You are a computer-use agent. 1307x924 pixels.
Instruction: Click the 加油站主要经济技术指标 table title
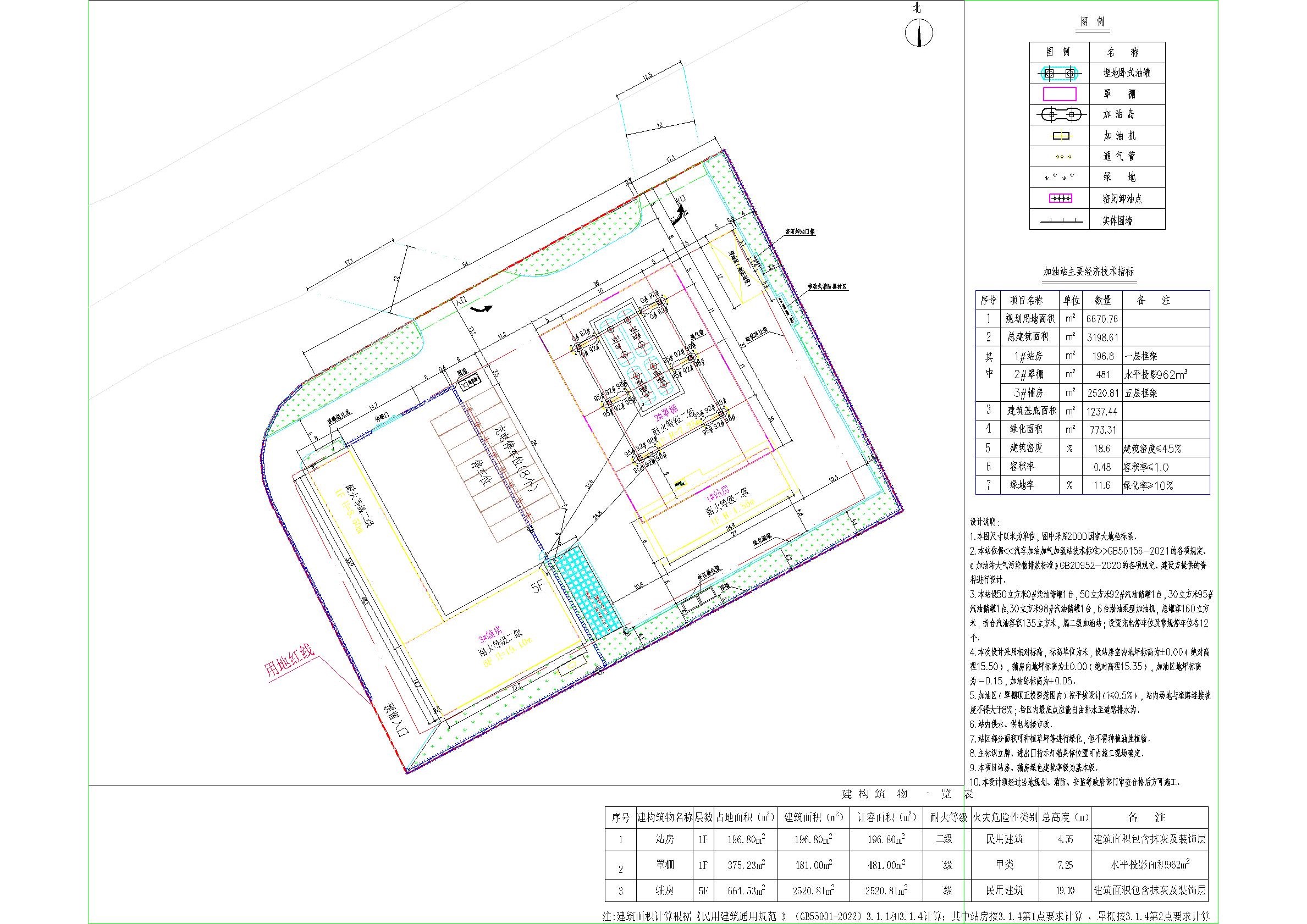1088,272
